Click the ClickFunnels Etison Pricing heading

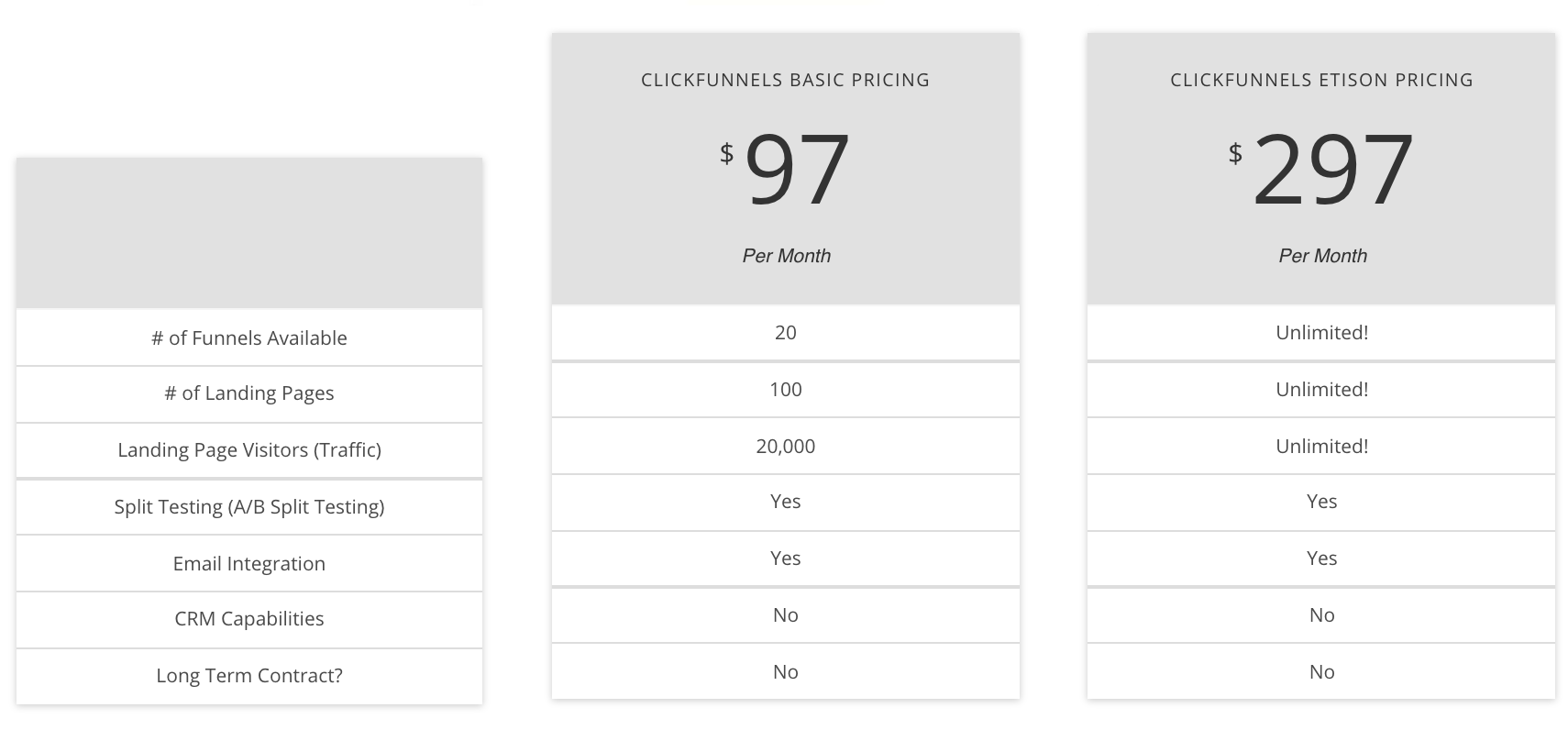[1321, 80]
